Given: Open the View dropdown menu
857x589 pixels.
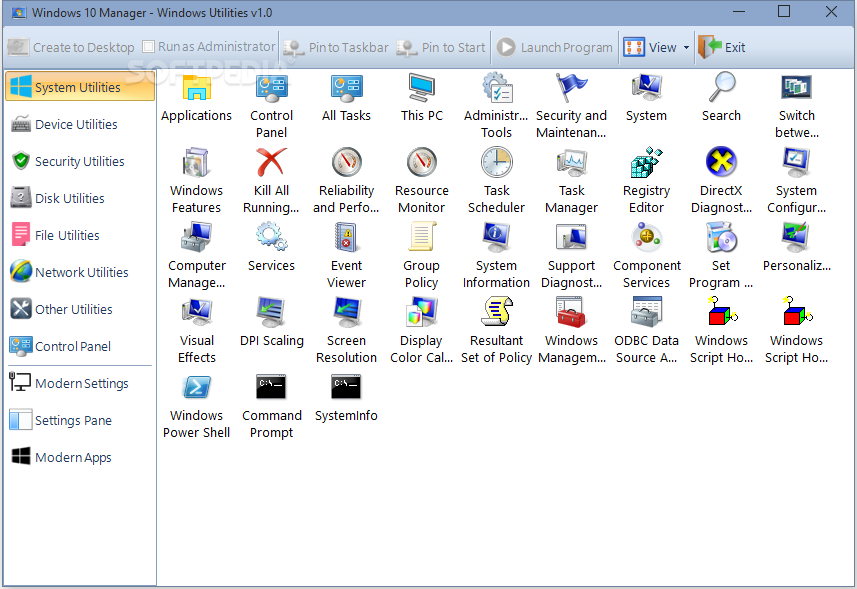Looking at the screenshot, I should pos(656,48).
